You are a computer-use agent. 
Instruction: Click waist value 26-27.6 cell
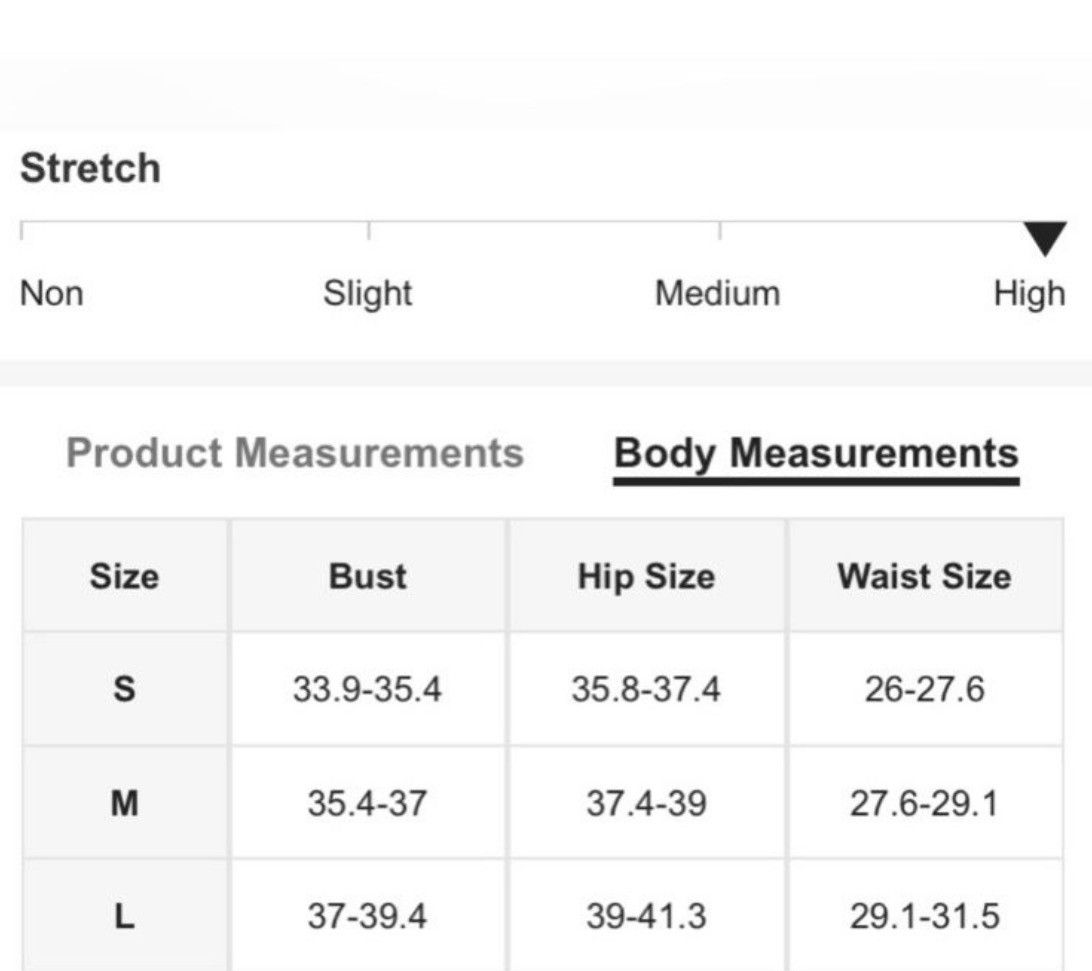point(925,689)
